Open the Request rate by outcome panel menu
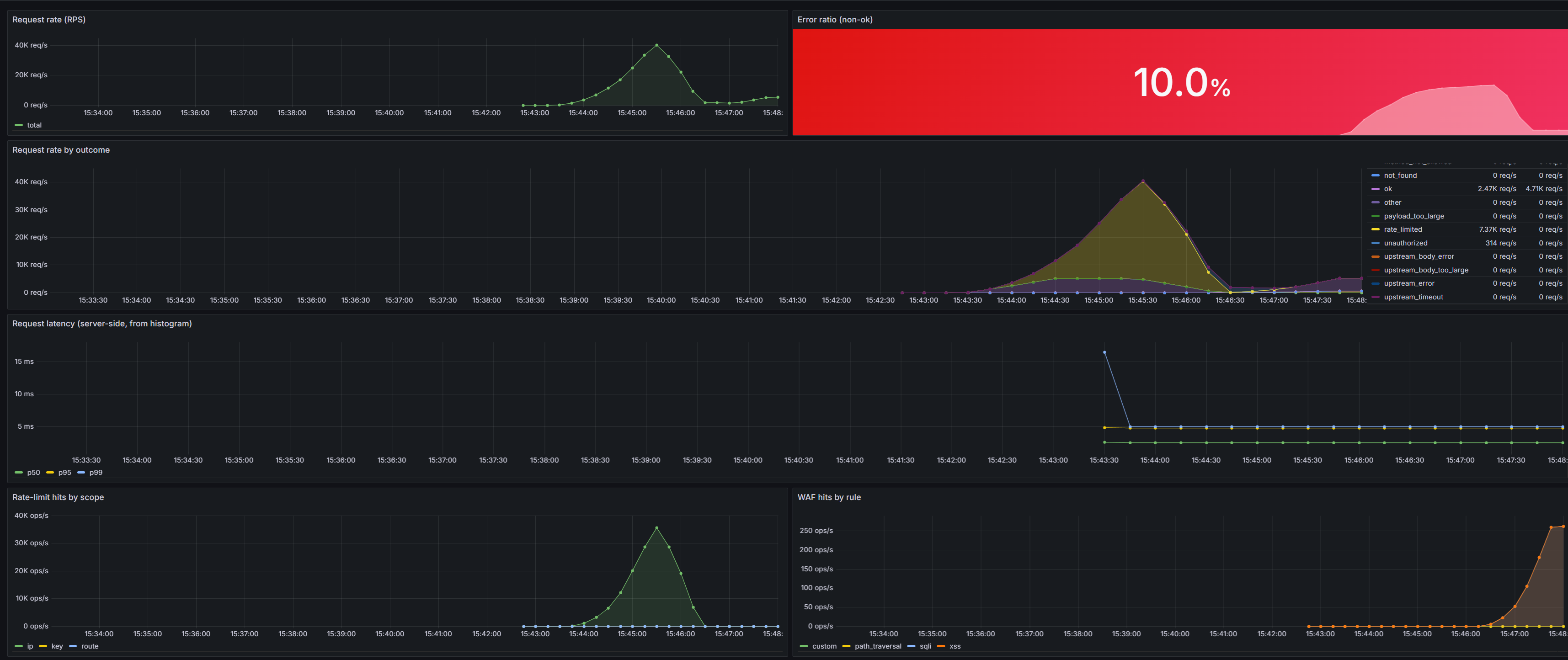 [x=61, y=150]
